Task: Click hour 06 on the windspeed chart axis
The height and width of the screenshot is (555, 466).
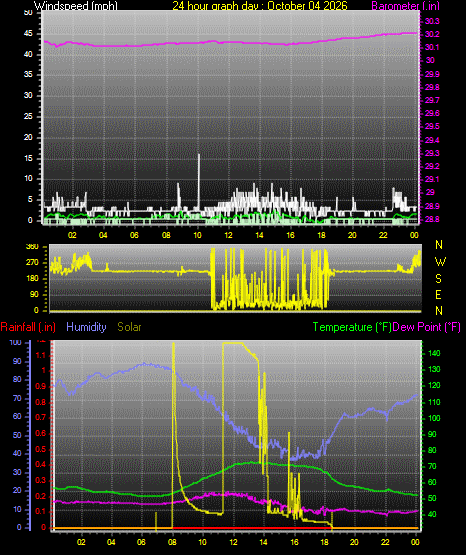Action: (x=134, y=235)
